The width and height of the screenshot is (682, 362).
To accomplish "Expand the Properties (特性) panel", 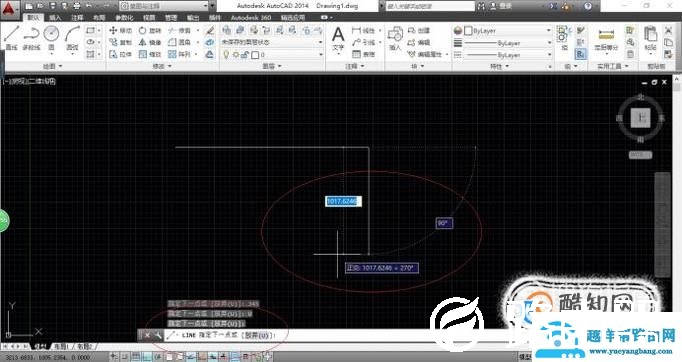I will (x=499, y=66).
